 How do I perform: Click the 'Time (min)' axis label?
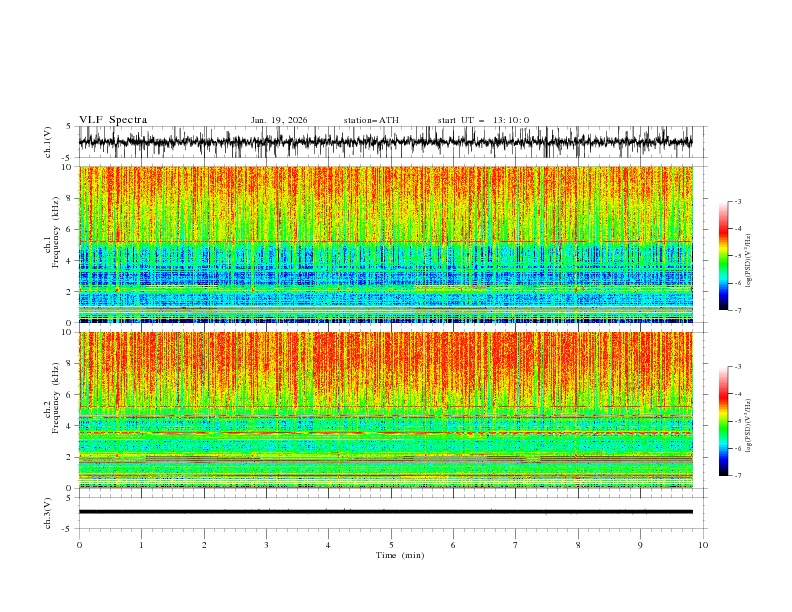pos(400,555)
